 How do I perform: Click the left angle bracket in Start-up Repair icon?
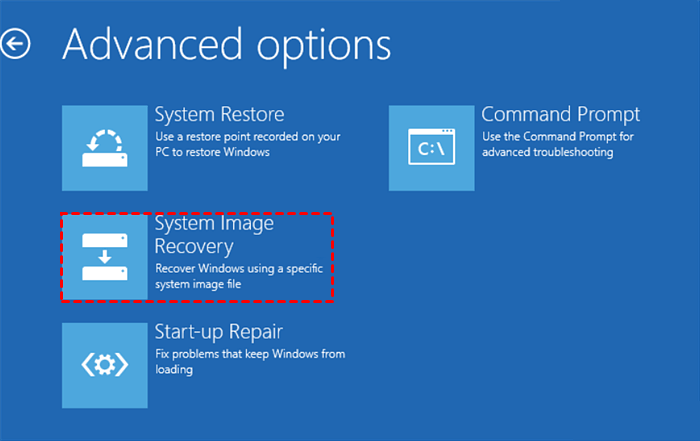[84, 365]
